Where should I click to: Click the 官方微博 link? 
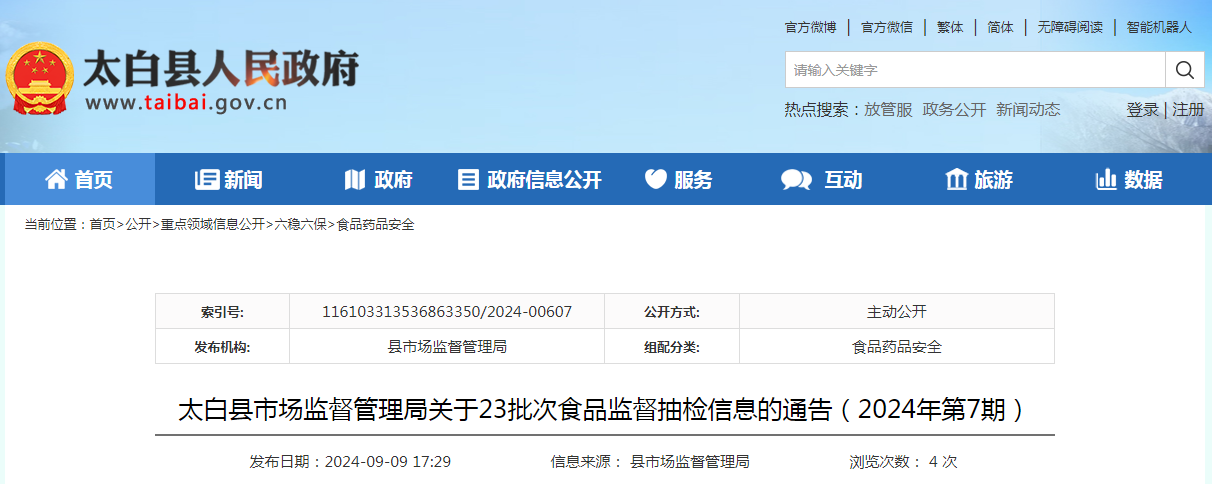[810, 27]
